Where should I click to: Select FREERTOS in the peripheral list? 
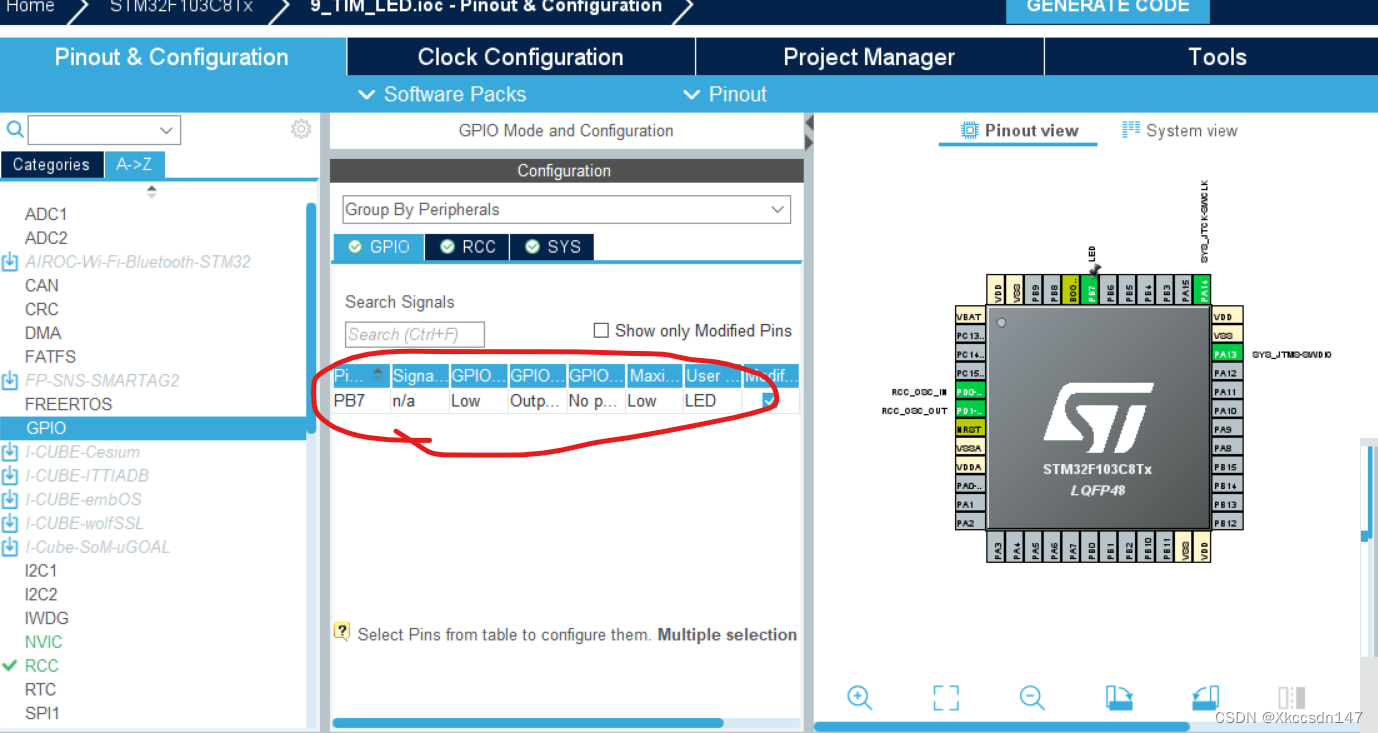(x=68, y=404)
